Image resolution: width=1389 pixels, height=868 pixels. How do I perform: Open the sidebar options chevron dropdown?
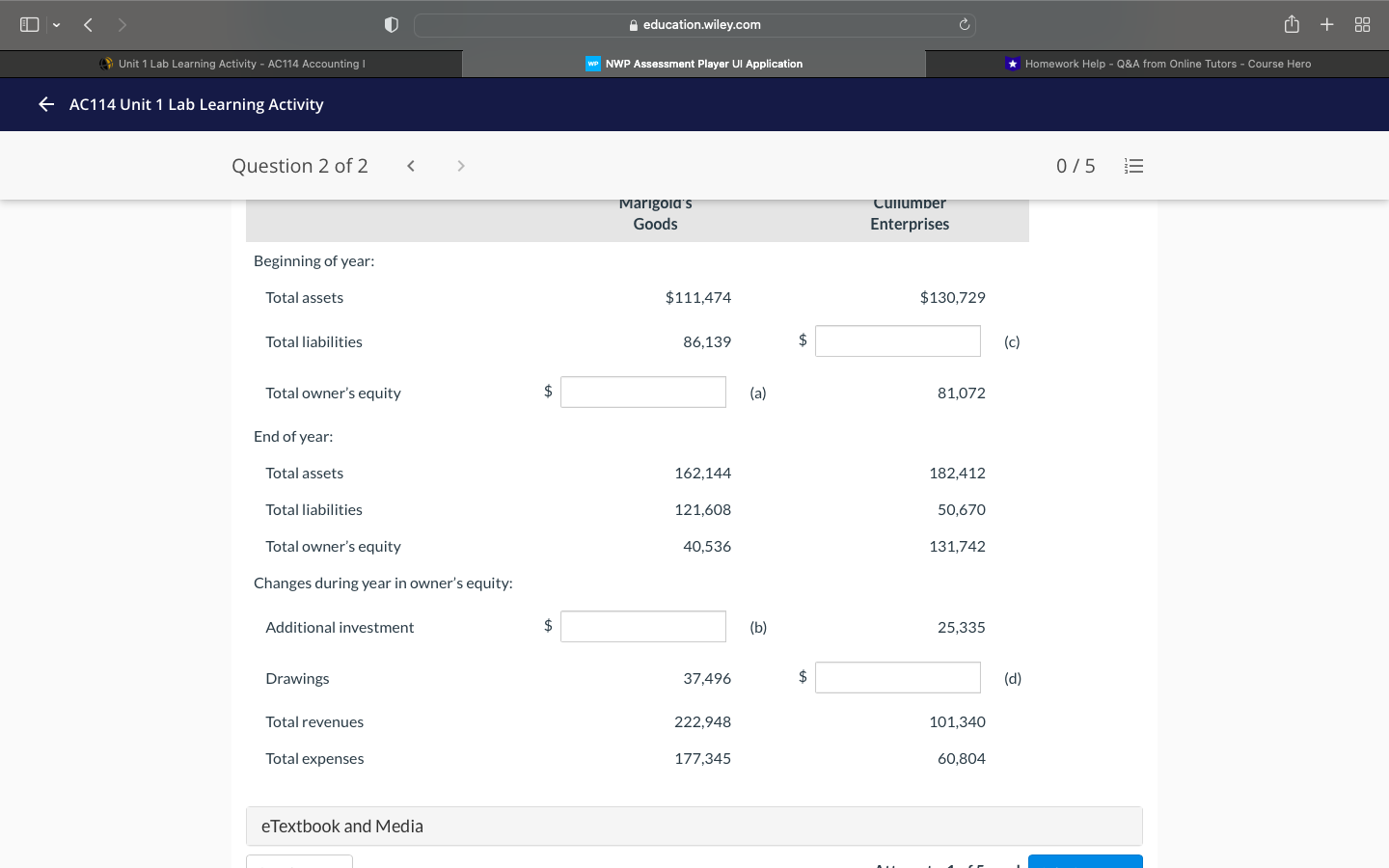click(x=56, y=24)
